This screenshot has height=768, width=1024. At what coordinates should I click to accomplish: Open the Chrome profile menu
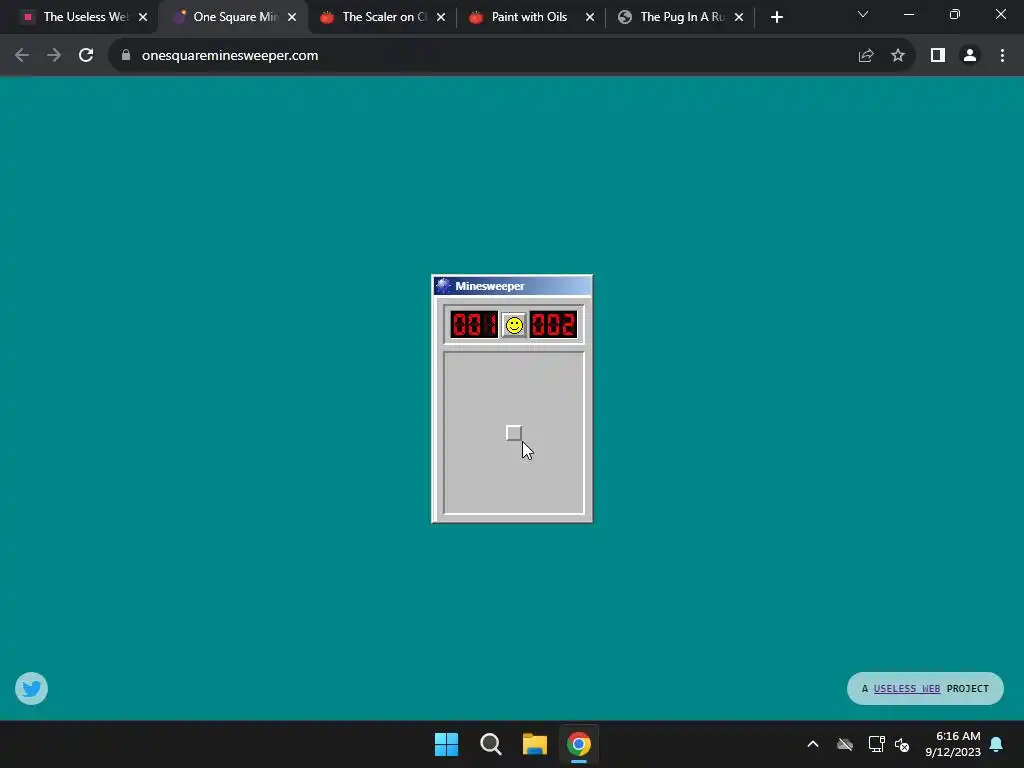tap(970, 56)
